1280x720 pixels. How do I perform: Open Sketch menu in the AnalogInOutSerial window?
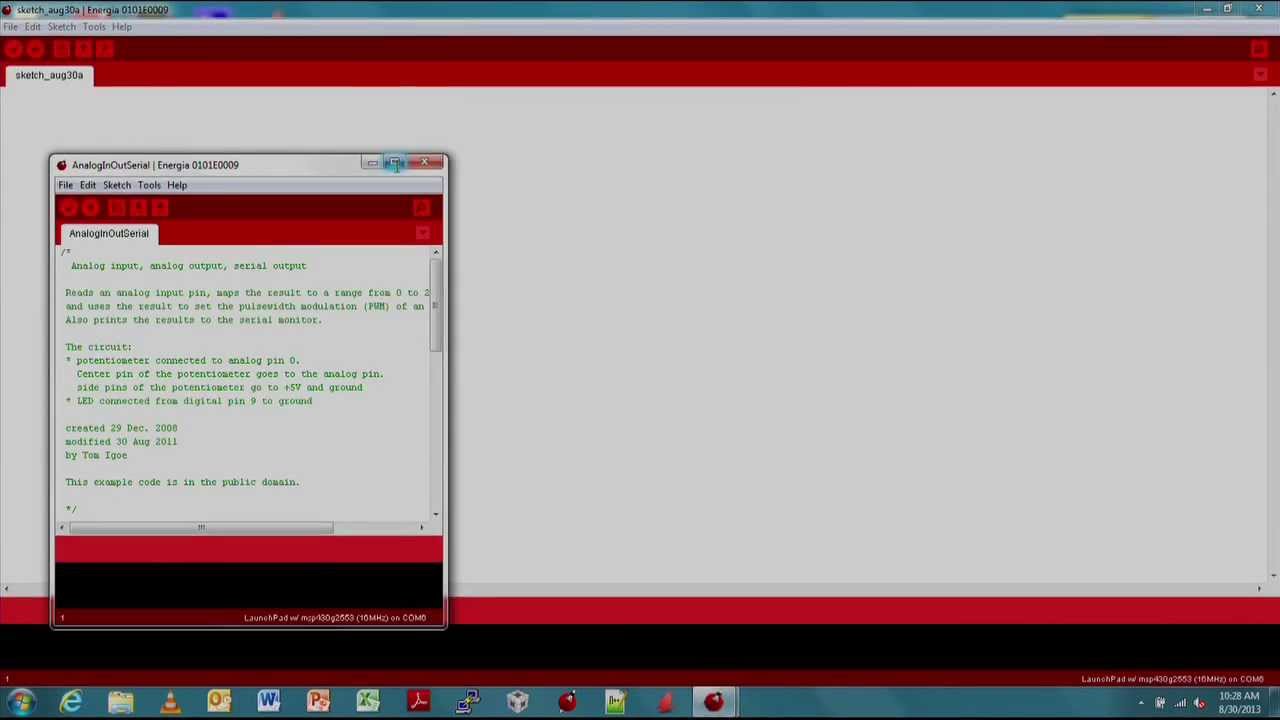(x=117, y=185)
